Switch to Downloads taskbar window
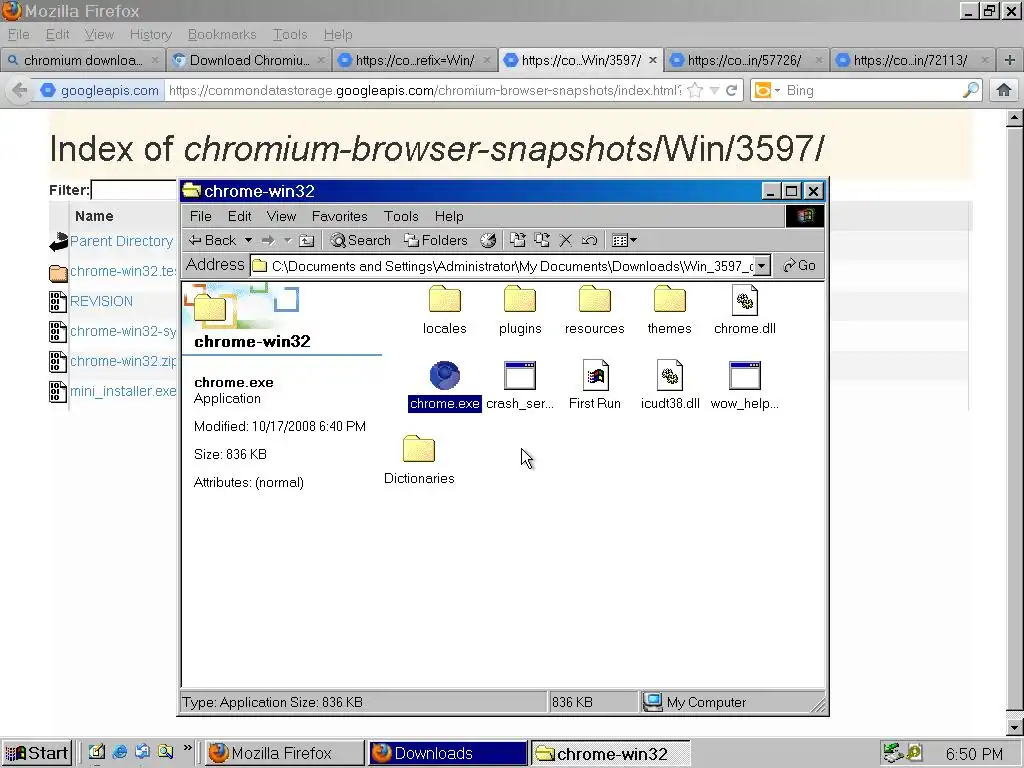The height and width of the screenshot is (768, 1024). coord(447,753)
